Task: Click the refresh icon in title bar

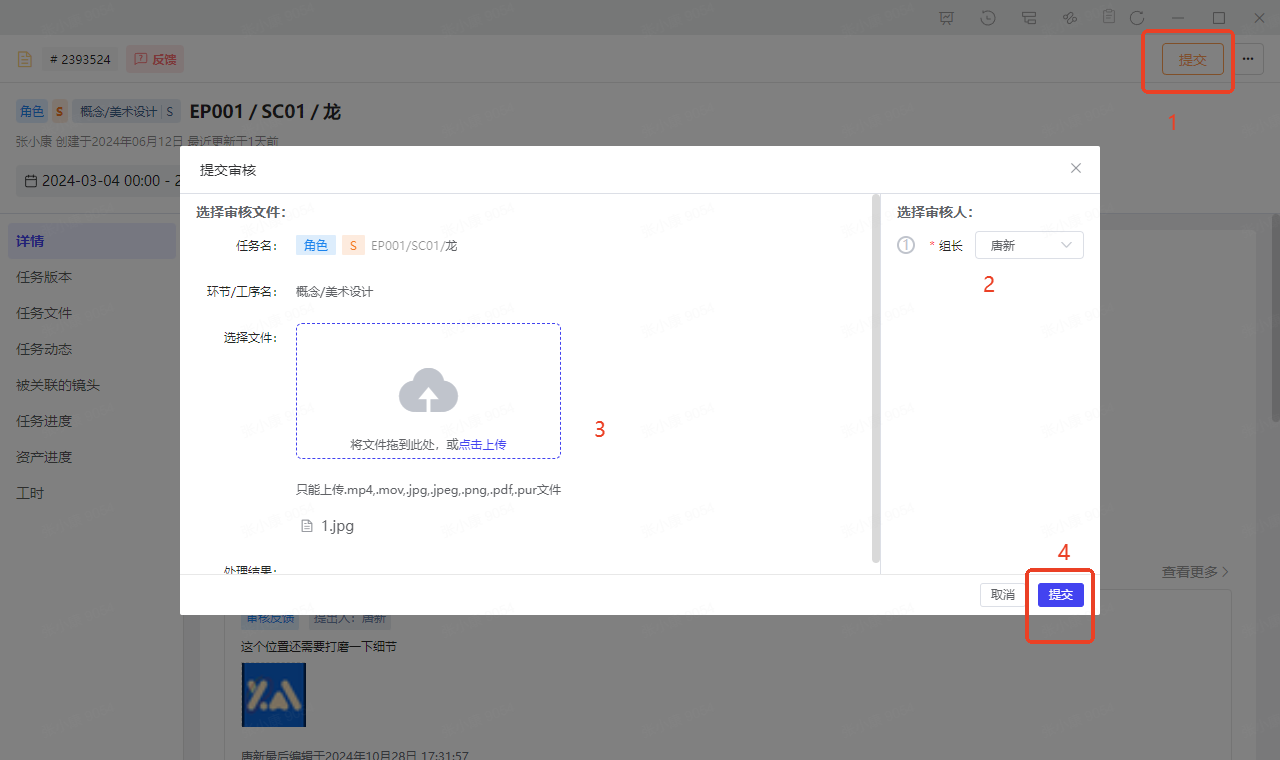Action: click(x=1137, y=18)
